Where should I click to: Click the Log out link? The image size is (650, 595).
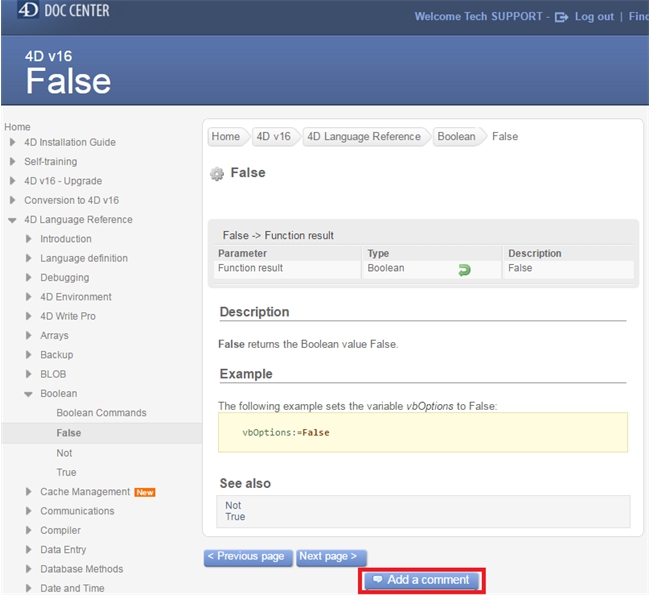[x=594, y=17]
